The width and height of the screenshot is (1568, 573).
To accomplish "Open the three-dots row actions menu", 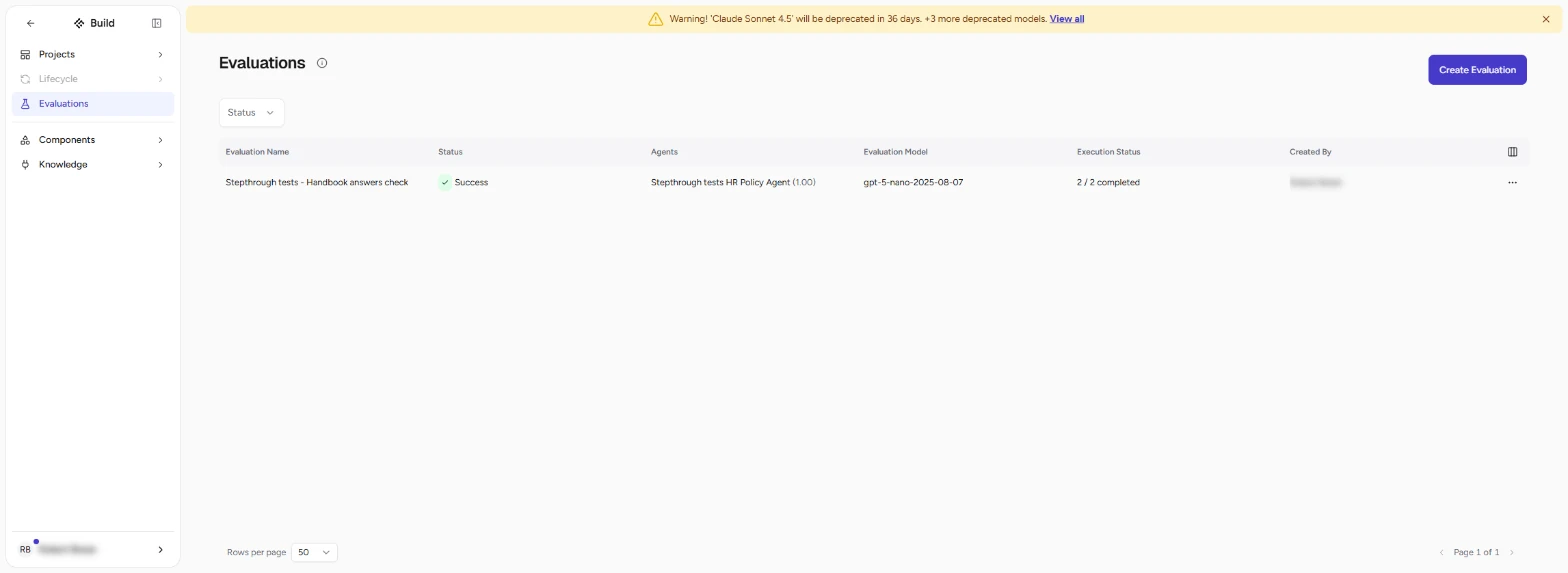I will [x=1512, y=183].
